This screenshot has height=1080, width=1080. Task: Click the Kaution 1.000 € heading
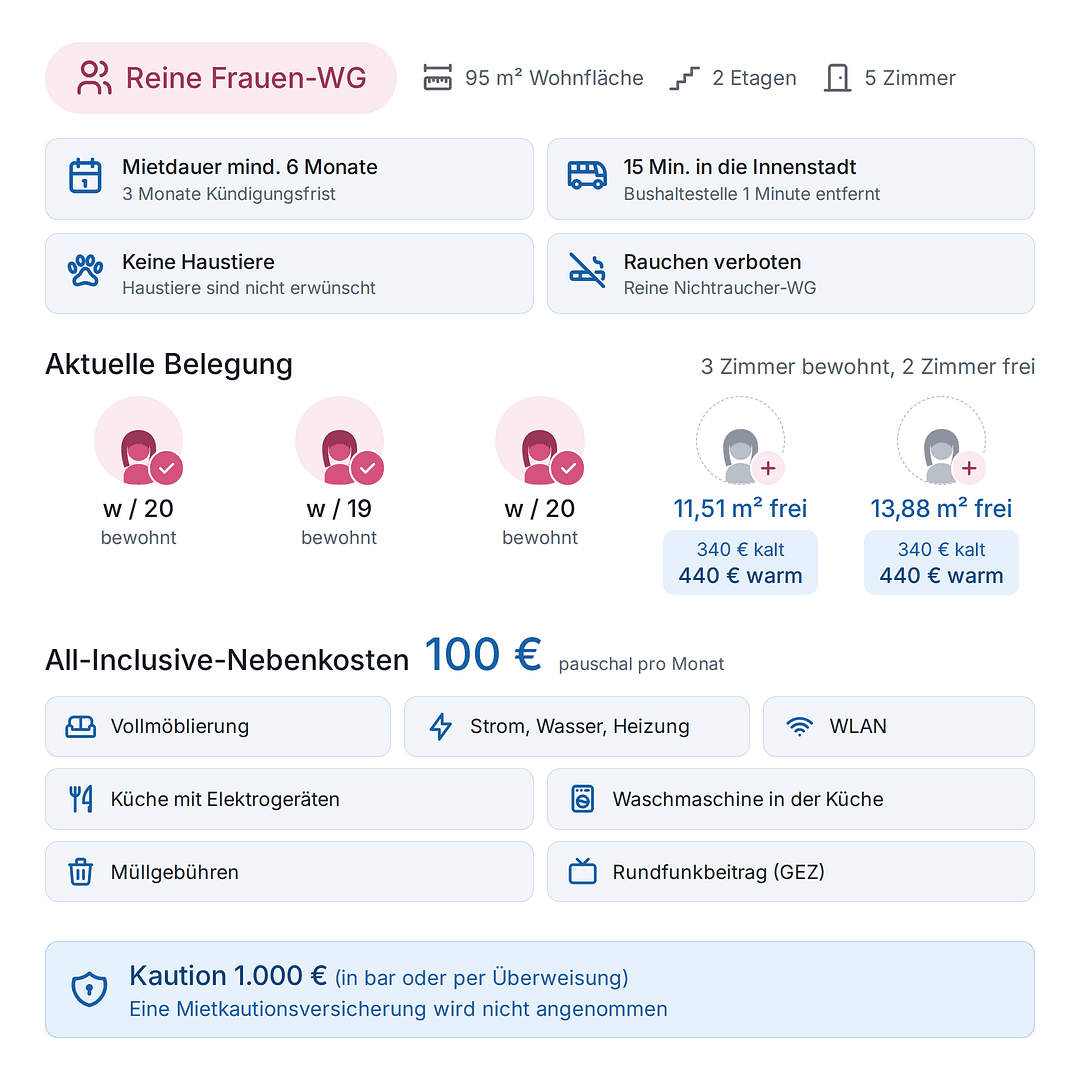[x=228, y=976]
